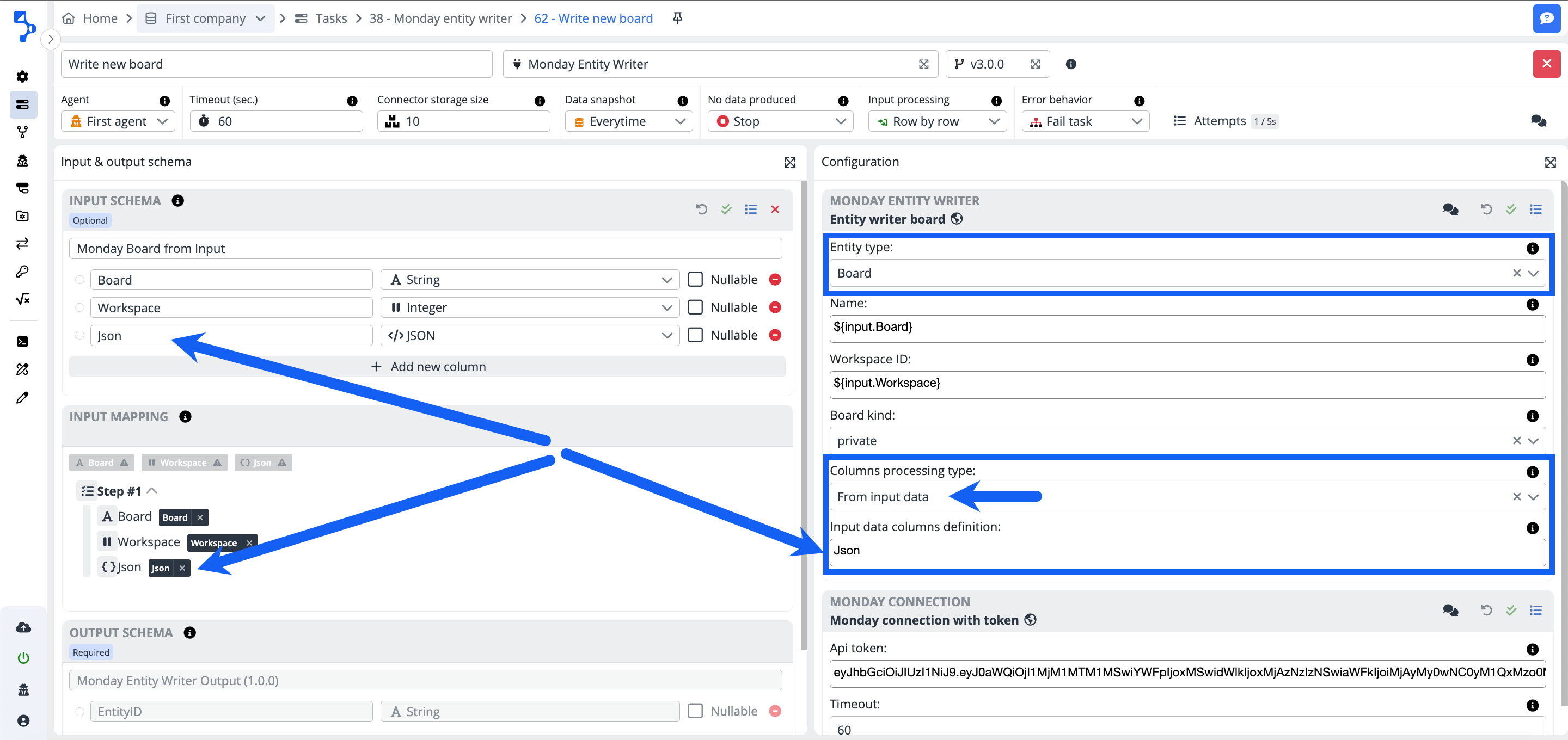Open the help chat icon top right
The image size is (1568, 740).
coord(1546,18)
